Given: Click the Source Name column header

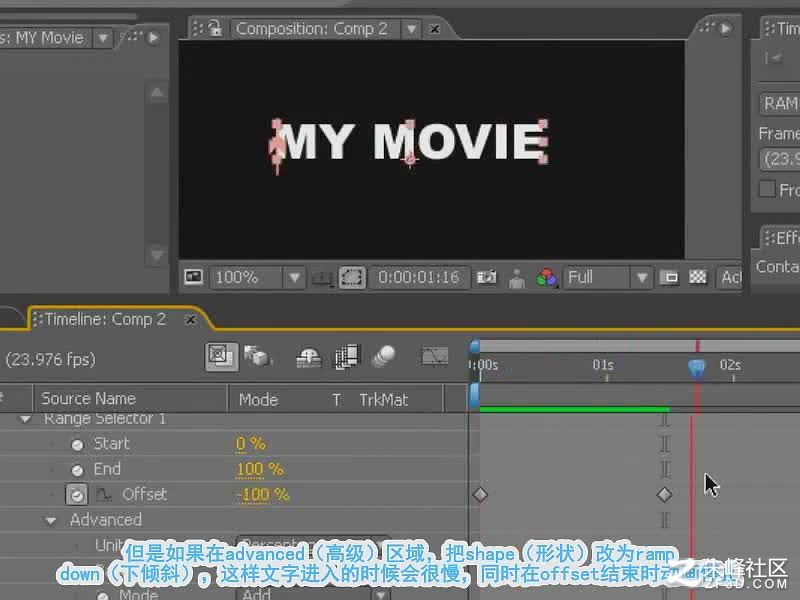Looking at the screenshot, I should click(x=88, y=398).
